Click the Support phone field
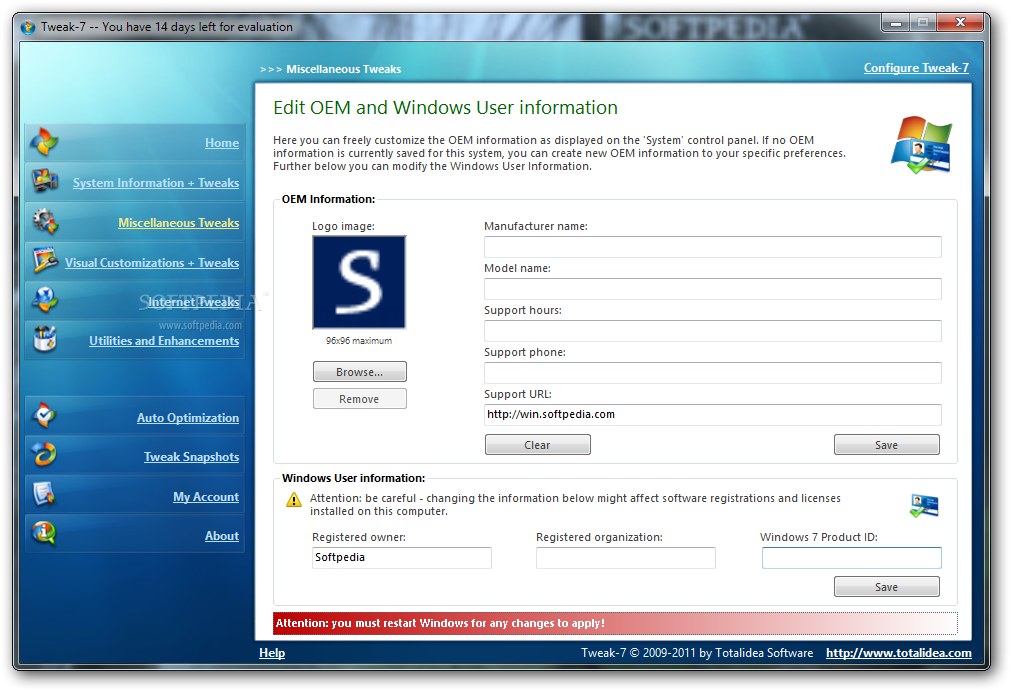Image resolution: width=1011 pixels, height=691 pixels. (x=712, y=373)
